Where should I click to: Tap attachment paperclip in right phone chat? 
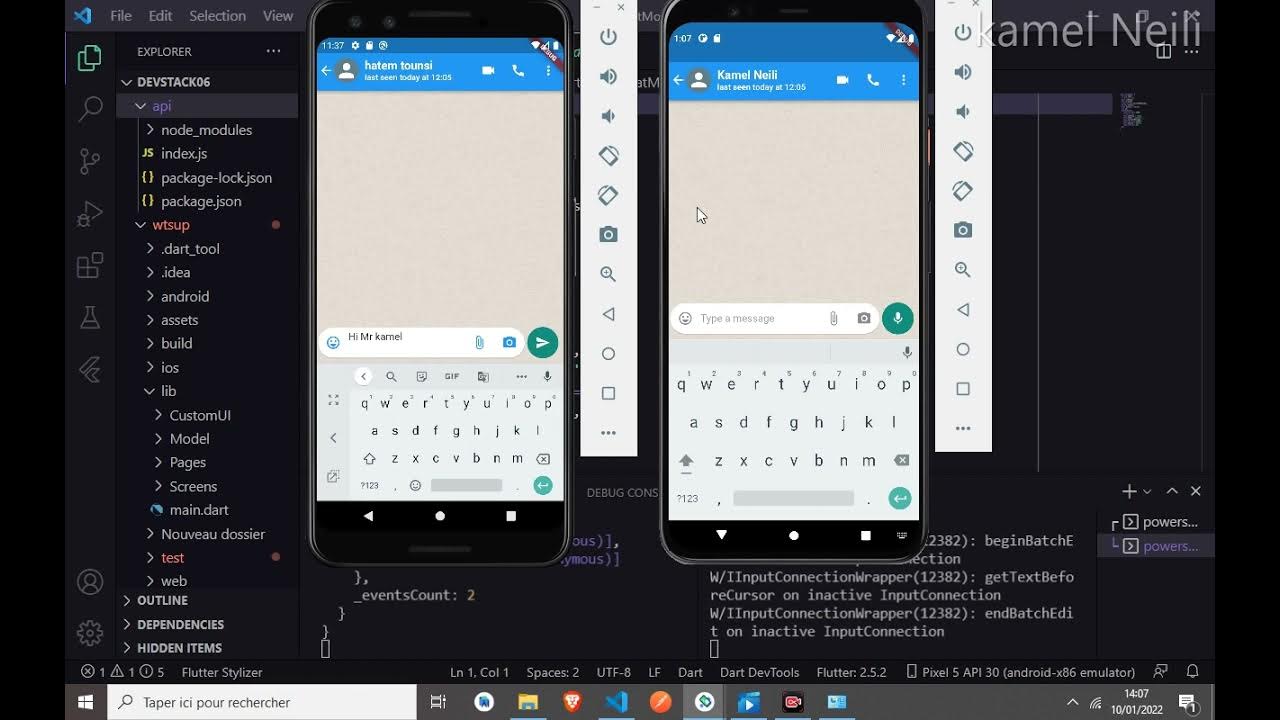[x=833, y=318]
